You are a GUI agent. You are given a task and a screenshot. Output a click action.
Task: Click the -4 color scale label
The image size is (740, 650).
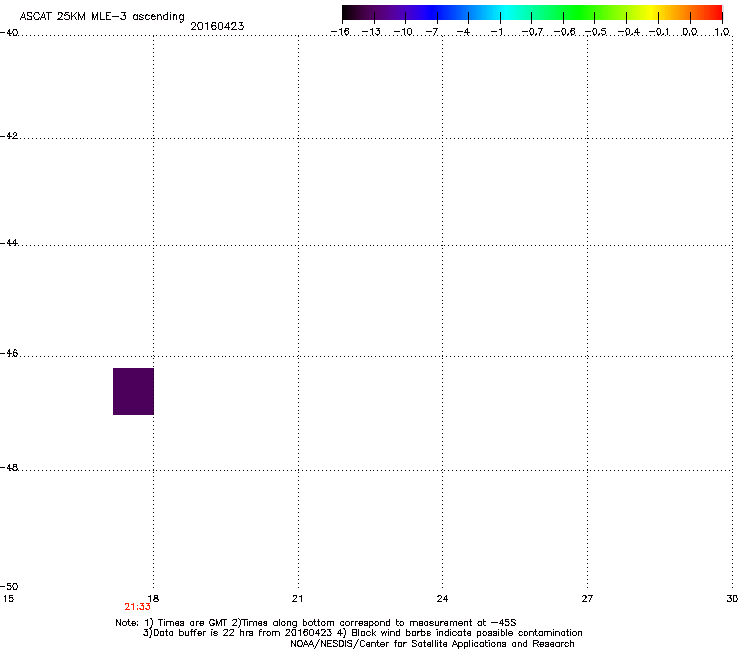click(463, 32)
